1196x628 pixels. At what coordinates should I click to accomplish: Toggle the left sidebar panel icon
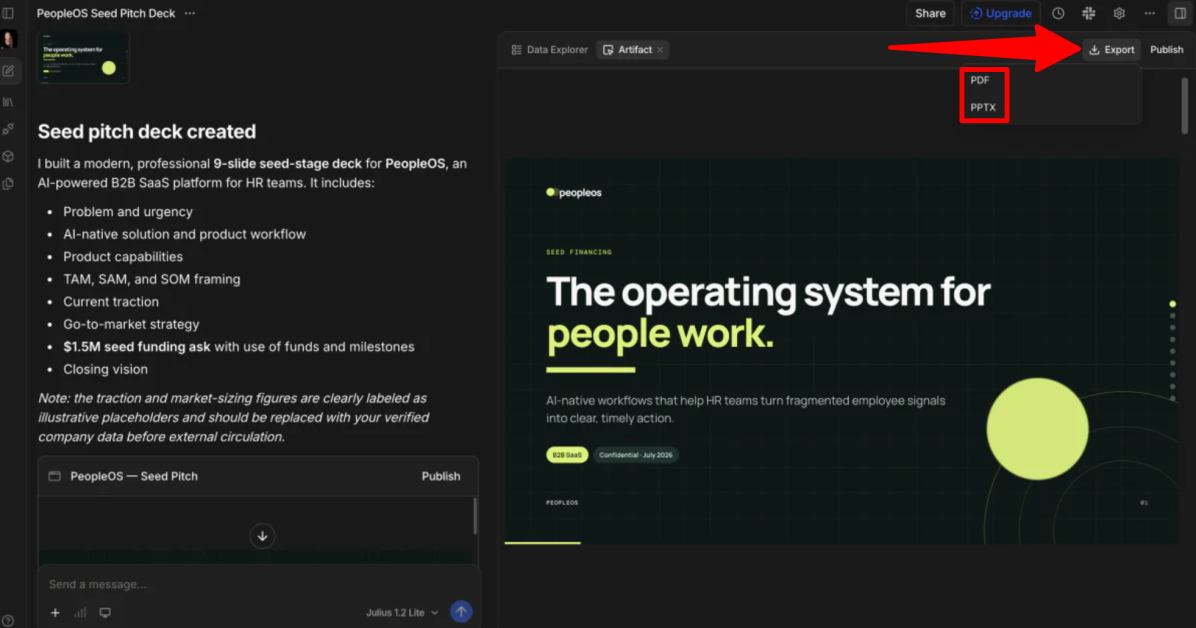[x=8, y=13]
